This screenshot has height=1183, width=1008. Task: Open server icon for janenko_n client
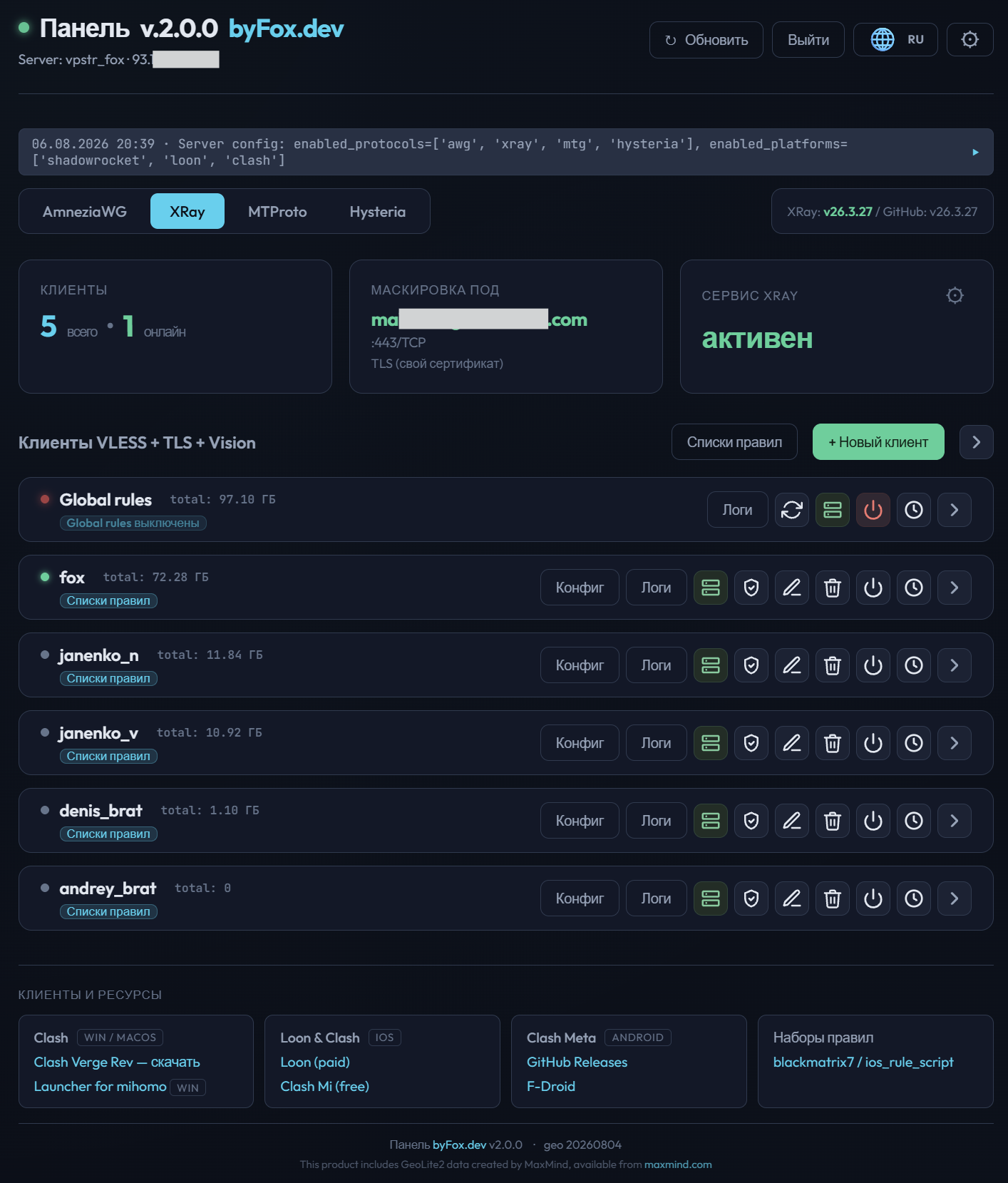[711, 665]
